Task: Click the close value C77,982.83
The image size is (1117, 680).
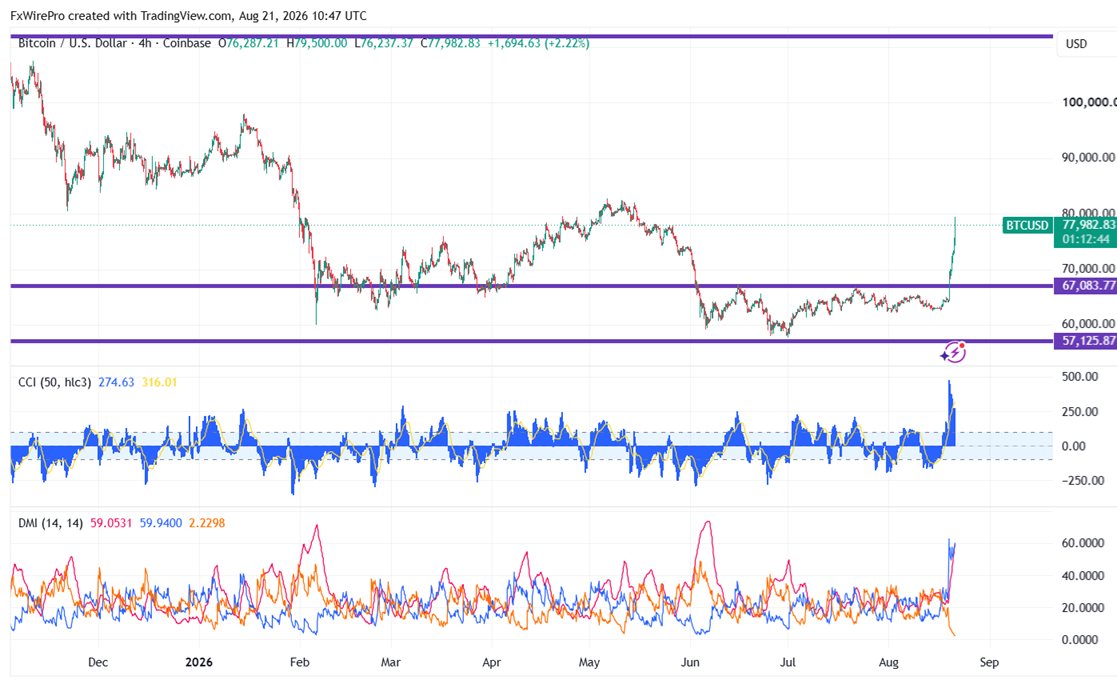Action: click(x=450, y=43)
